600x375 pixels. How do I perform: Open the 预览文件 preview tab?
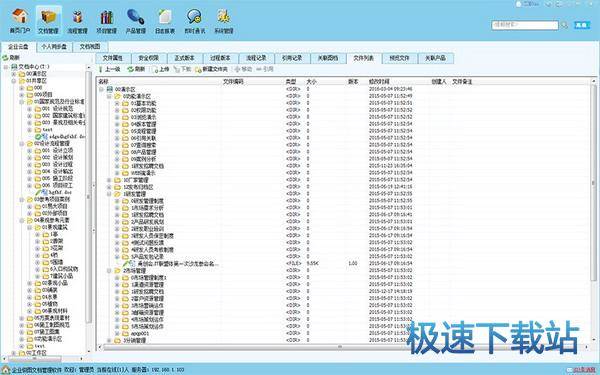399,58
